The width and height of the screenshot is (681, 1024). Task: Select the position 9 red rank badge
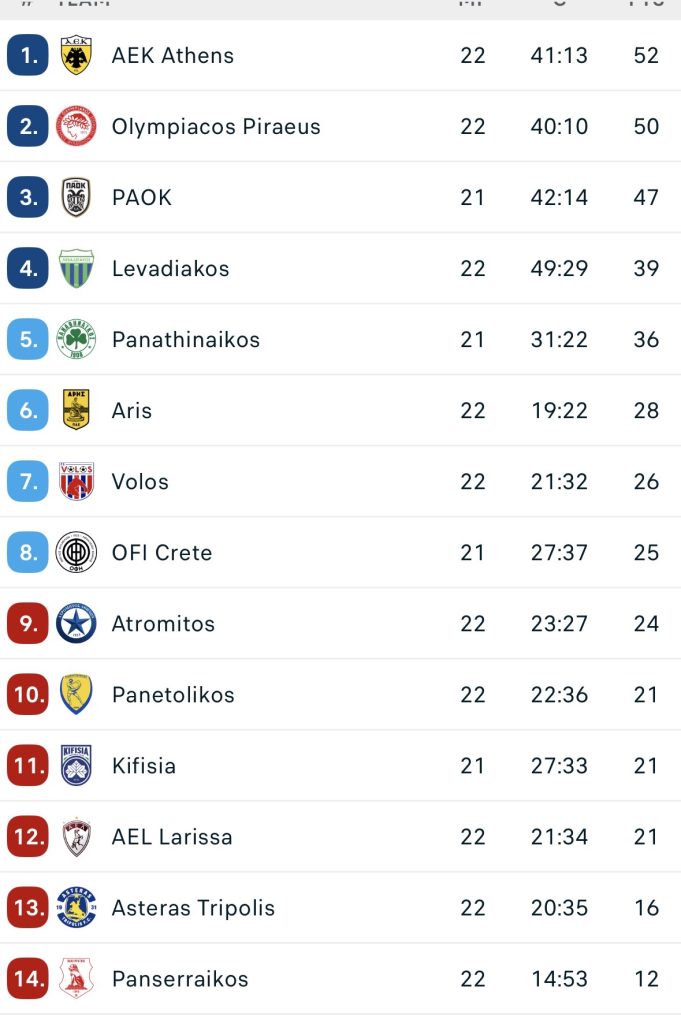pos(28,624)
